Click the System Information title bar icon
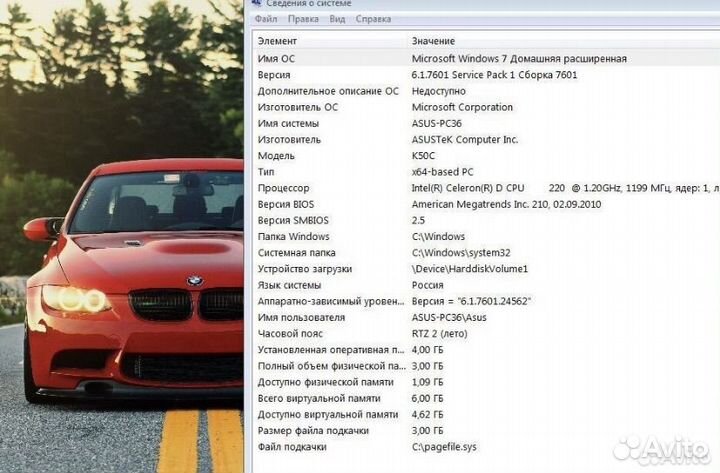 click(x=257, y=3)
